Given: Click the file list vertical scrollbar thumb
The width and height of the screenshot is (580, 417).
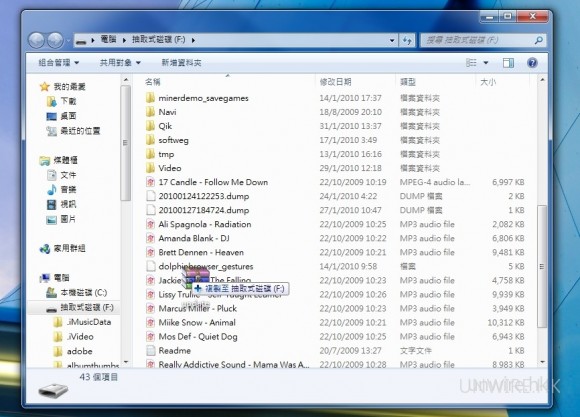Looking at the screenshot, I should (542, 266).
